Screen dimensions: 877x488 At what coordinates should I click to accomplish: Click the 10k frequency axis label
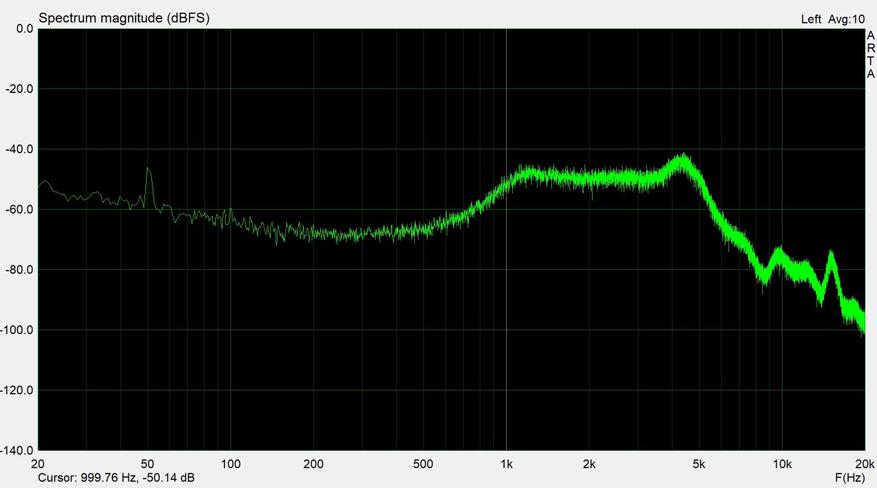coord(782,464)
